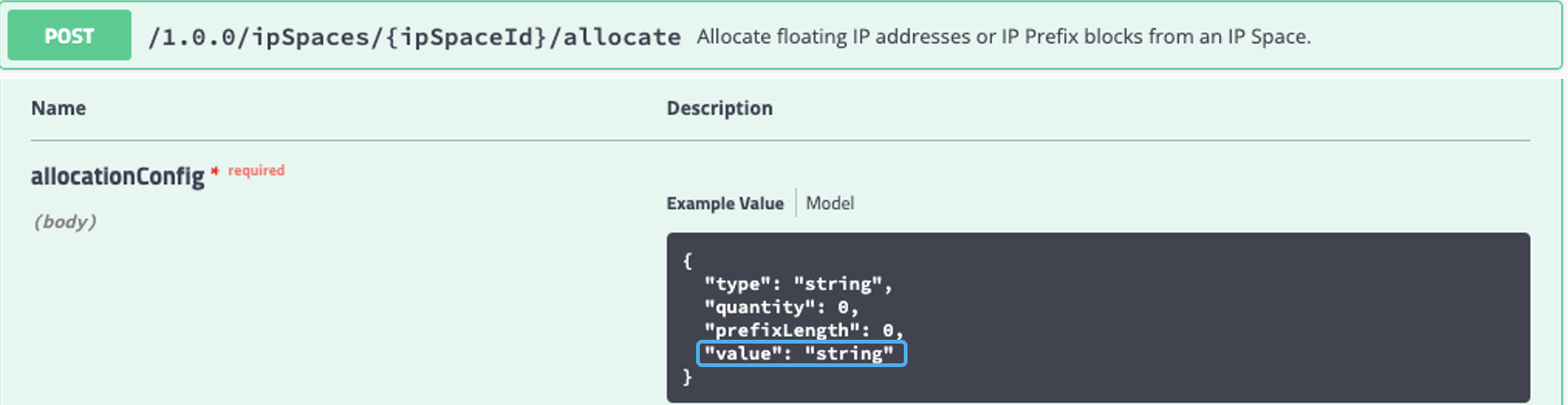Click the Name column header

[58, 108]
